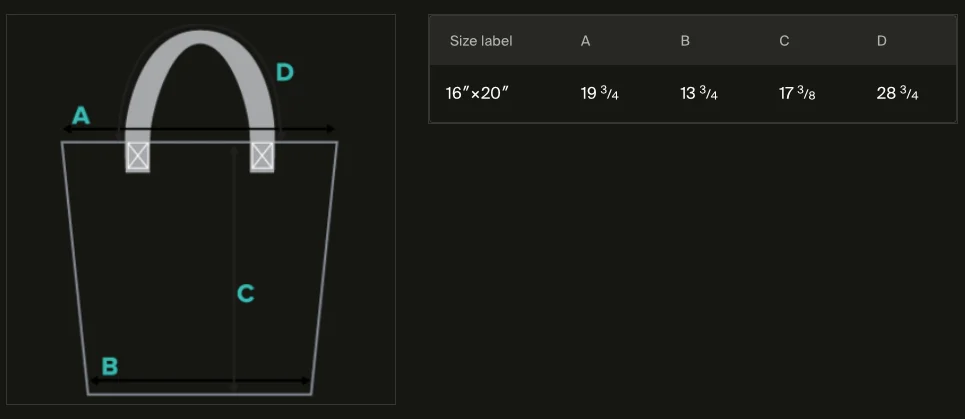This screenshot has height=419, width=965.
Task: Click the horizontal arrow above the bag top
Action: point(199,129)
